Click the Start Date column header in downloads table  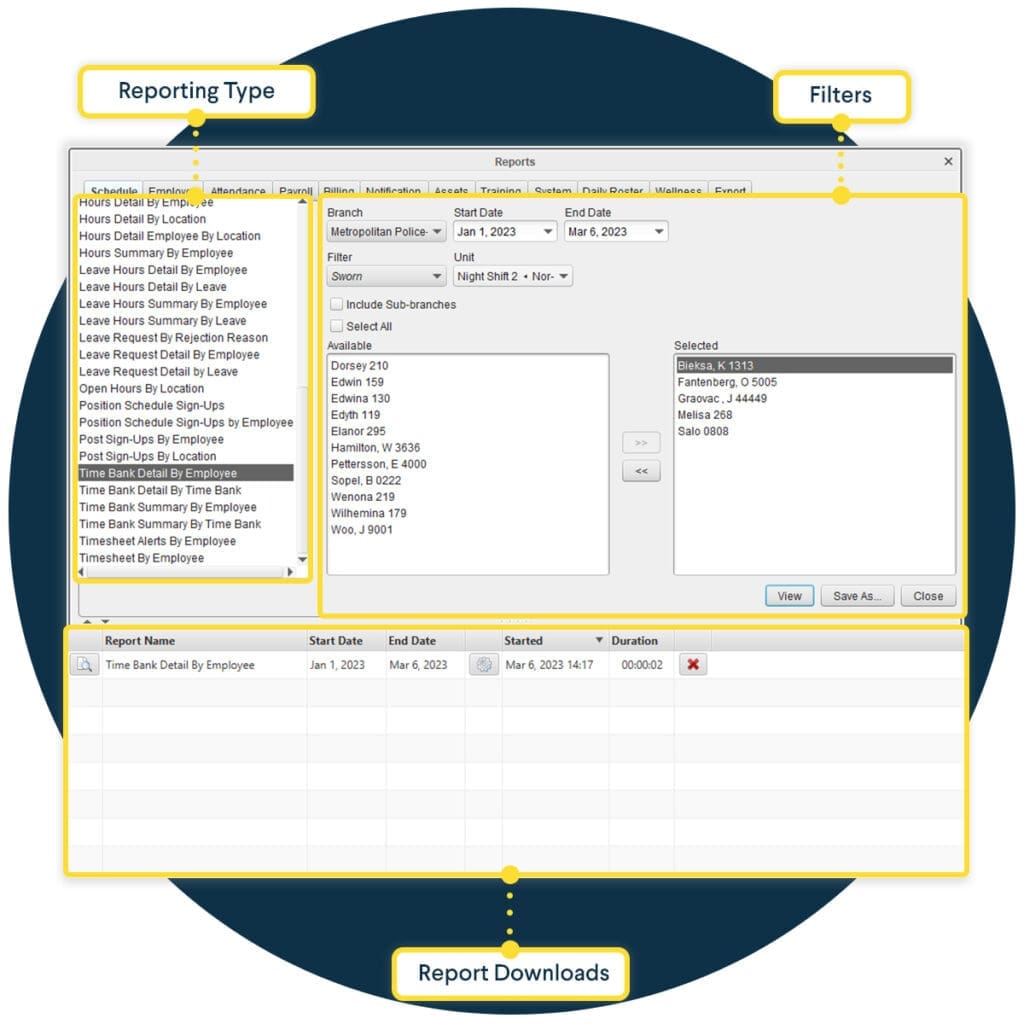(x=346, y=641)
